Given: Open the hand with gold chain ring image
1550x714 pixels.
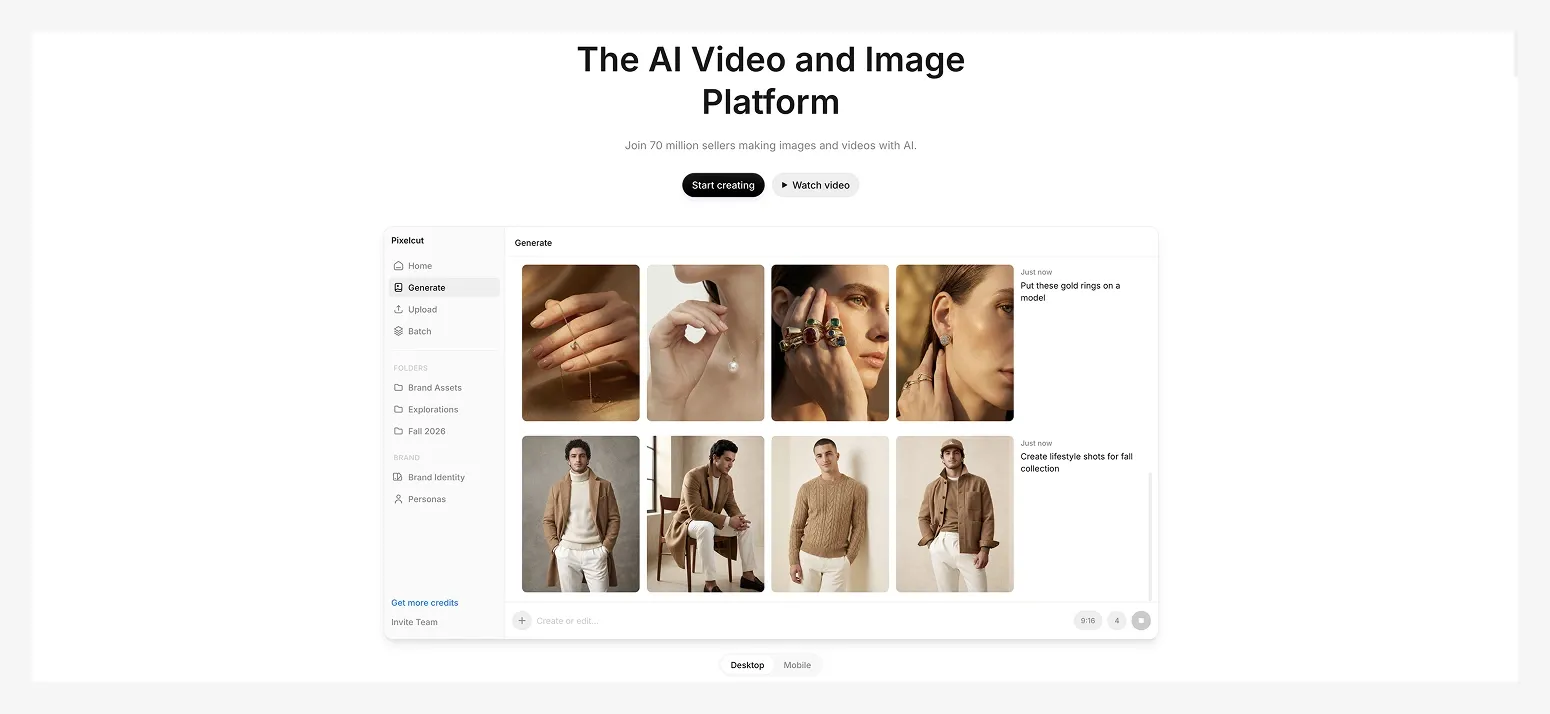Looking at the screenshot, I should pyautogui.click(x=581, y=343).
